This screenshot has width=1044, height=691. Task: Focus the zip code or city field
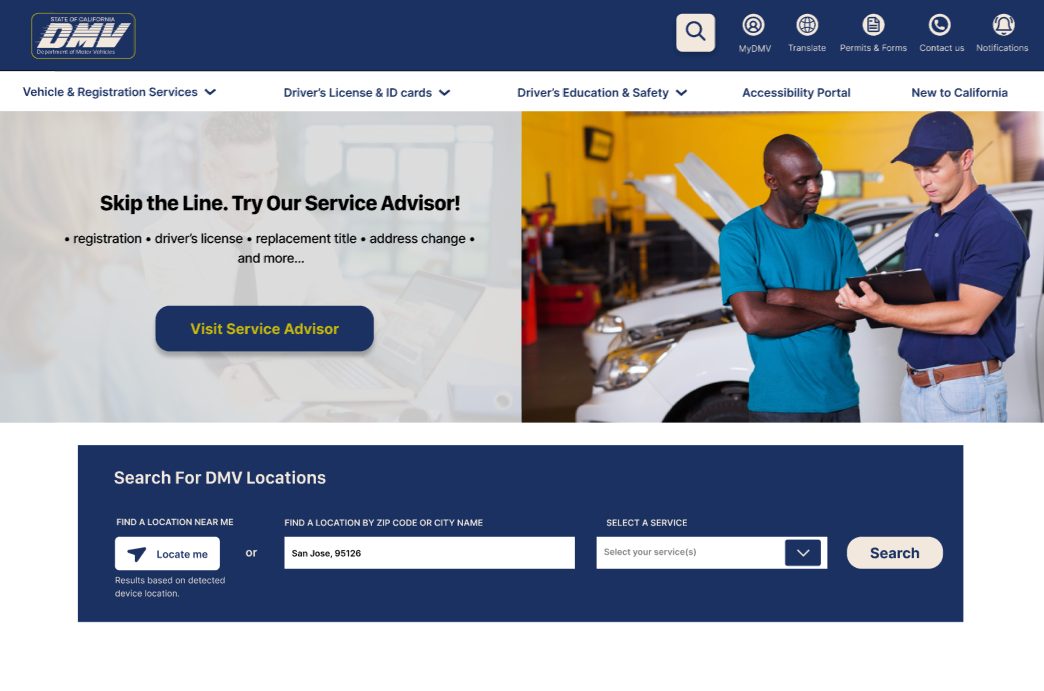click(x=429, y=553)
